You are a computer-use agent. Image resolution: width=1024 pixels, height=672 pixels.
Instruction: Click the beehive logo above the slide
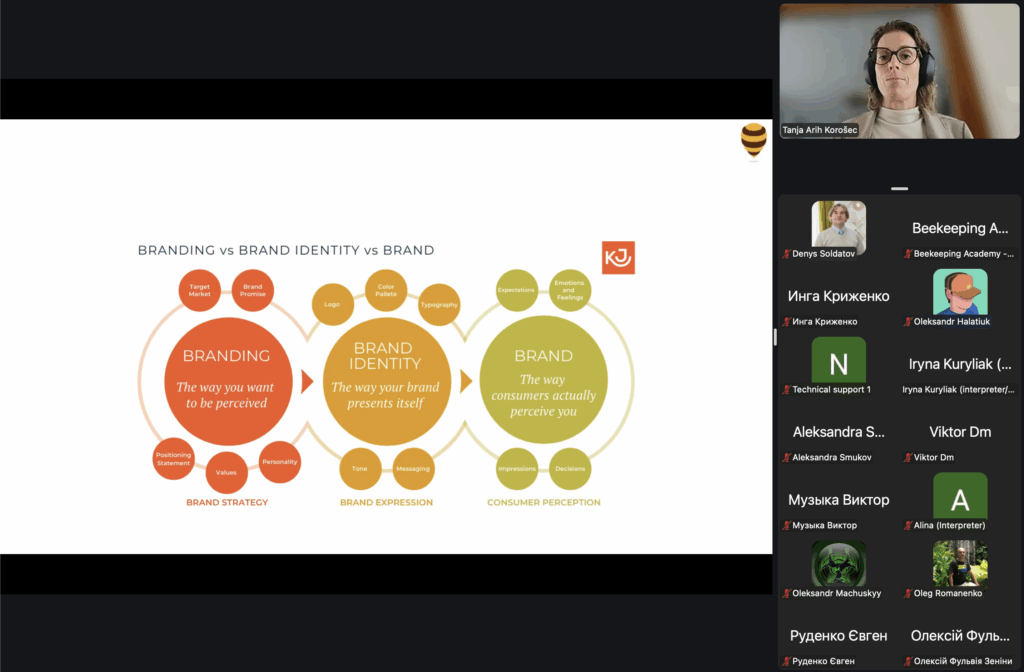point(754,141)
